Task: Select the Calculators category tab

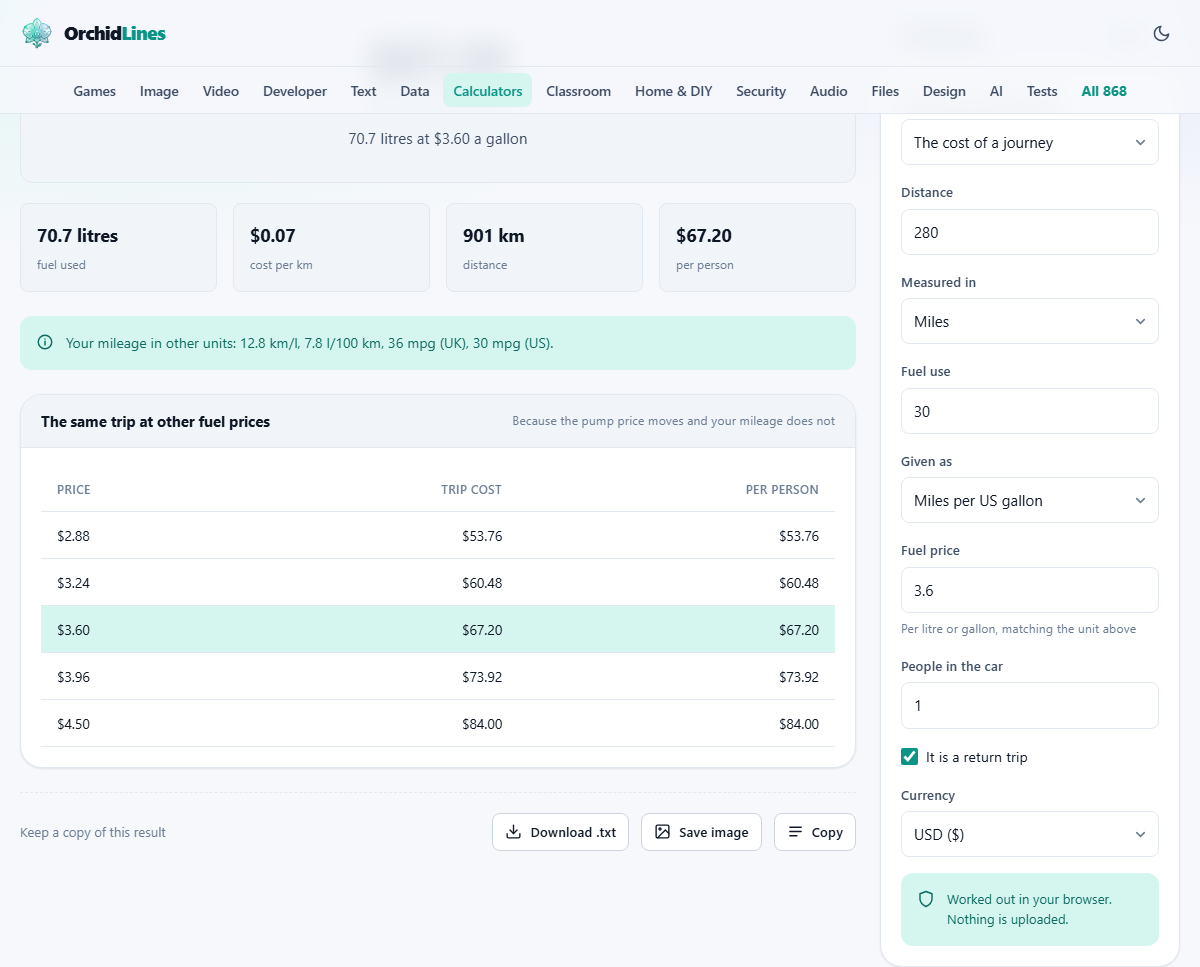Action: click(x=488, y=91)
